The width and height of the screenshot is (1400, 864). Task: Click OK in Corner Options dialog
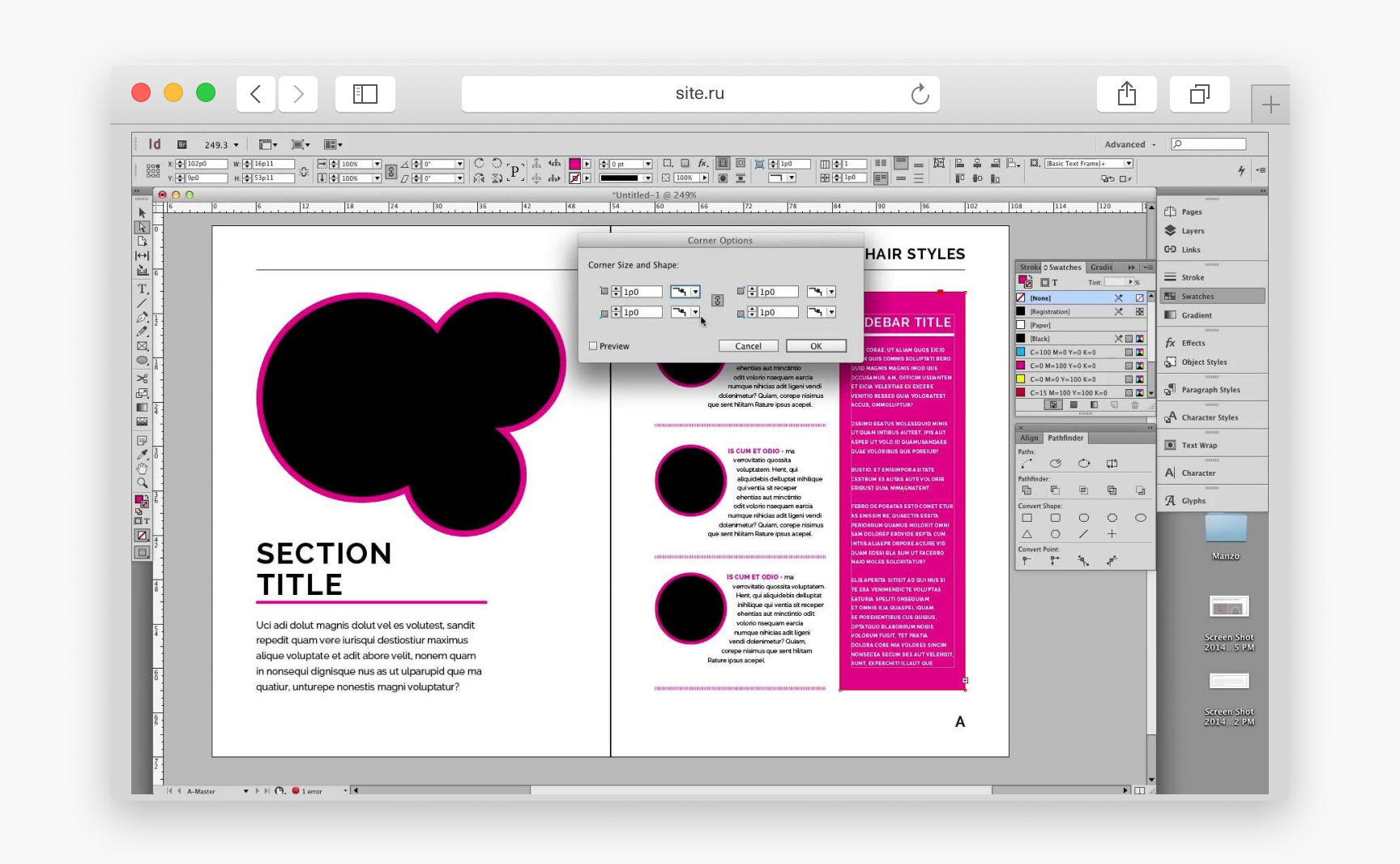(x=816, y=346)
